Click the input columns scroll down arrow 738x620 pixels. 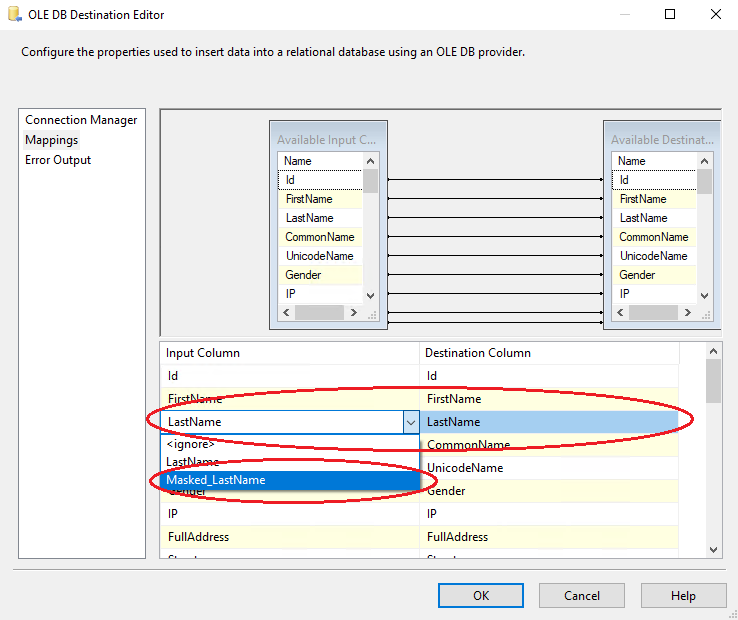click(371, 295)
